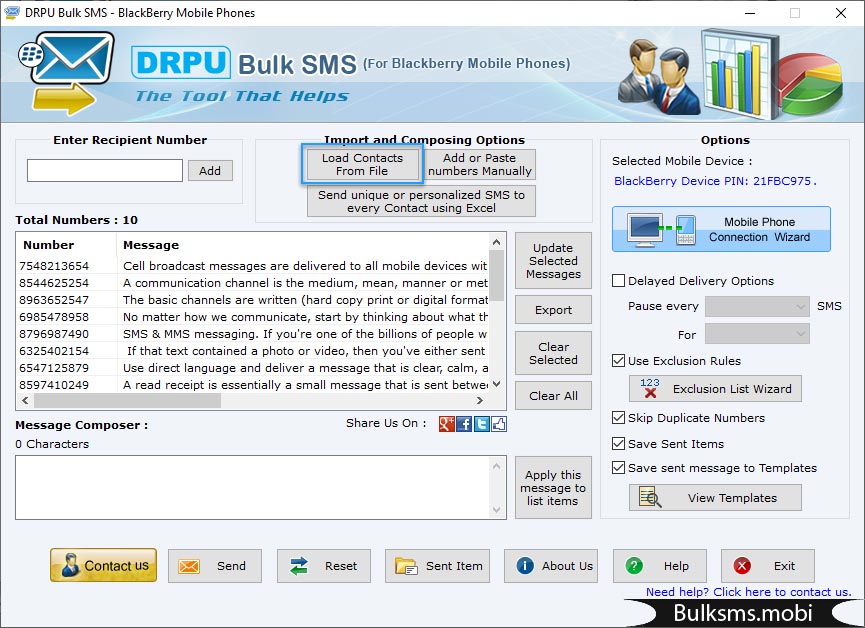This screenshot has height=628, width=865.
Task: Click scroll up arrow of message list
Action: click(x=496, y=242)
